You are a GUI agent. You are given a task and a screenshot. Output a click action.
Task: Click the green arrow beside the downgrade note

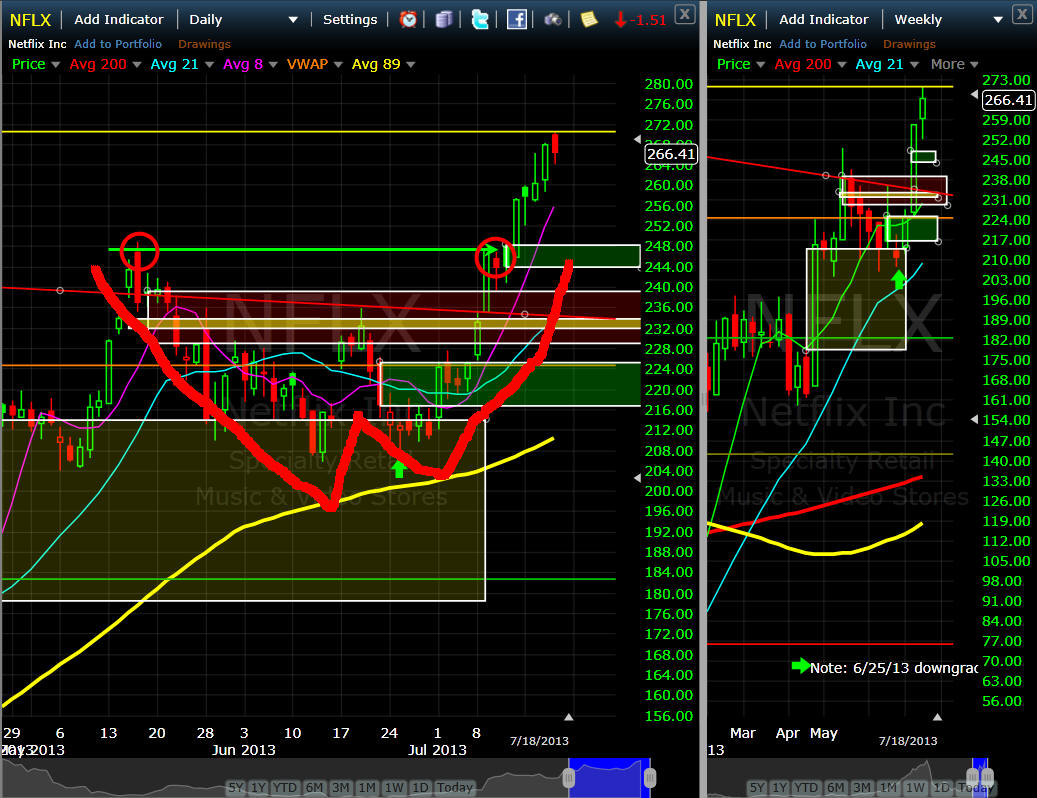(800, 666)
